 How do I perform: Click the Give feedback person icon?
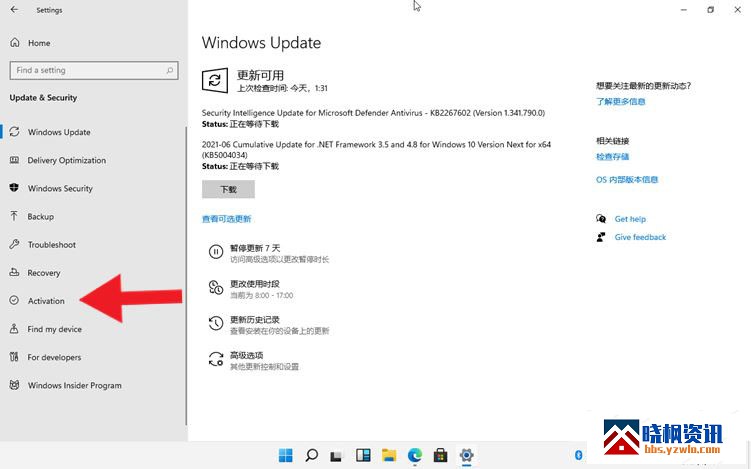601,237
